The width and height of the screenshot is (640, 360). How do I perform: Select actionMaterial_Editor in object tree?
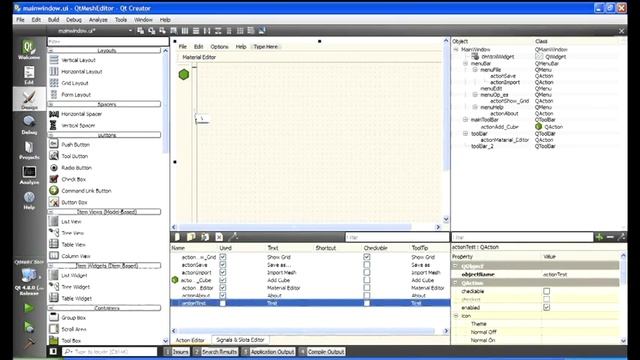point(504,140)
